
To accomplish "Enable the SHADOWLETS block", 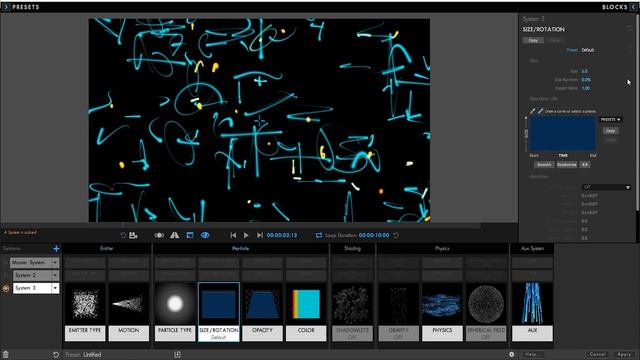I will (352, 312).
